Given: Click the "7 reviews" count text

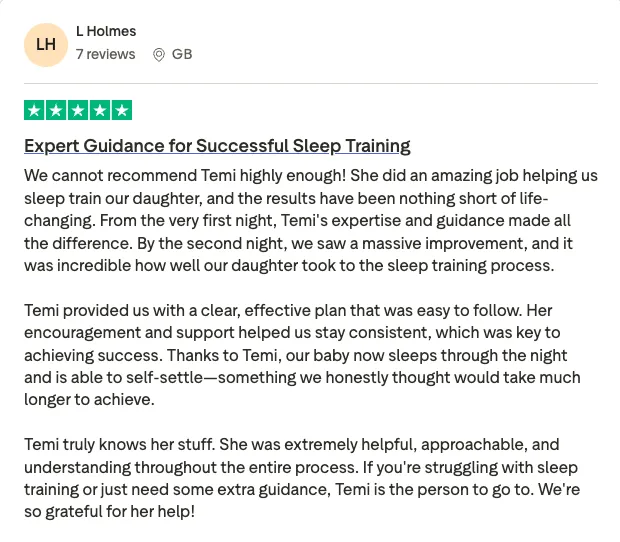Looking at the screenshot, I should (x=106, y=54).
